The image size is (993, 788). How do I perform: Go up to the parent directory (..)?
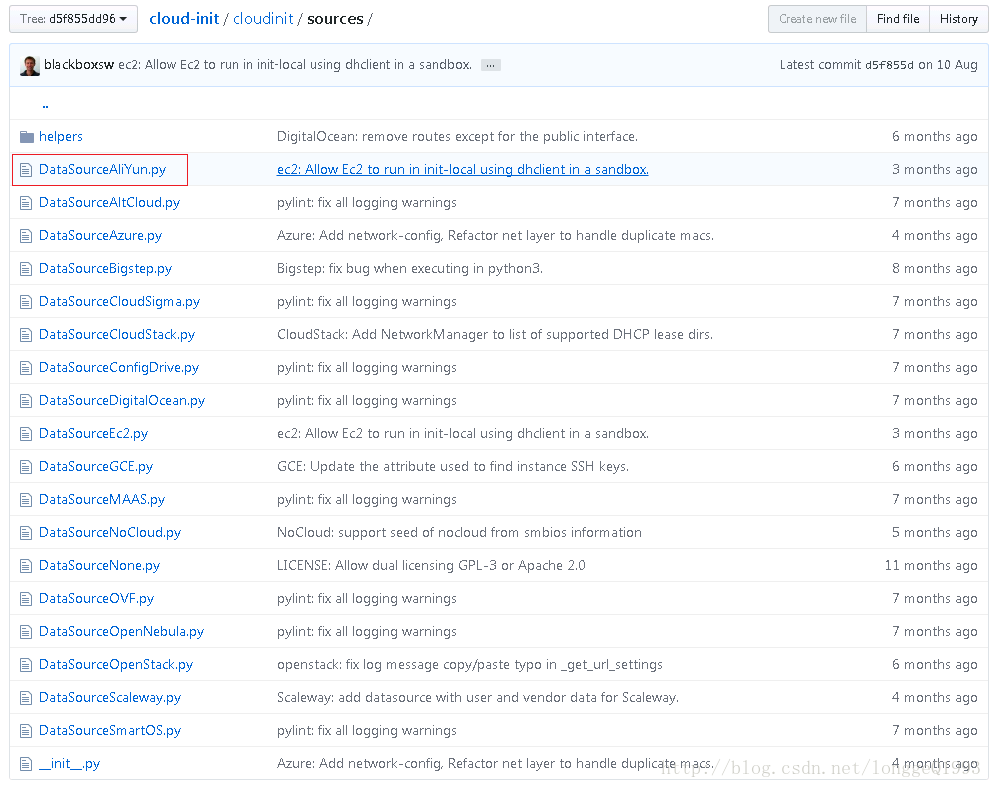[45, 105]
